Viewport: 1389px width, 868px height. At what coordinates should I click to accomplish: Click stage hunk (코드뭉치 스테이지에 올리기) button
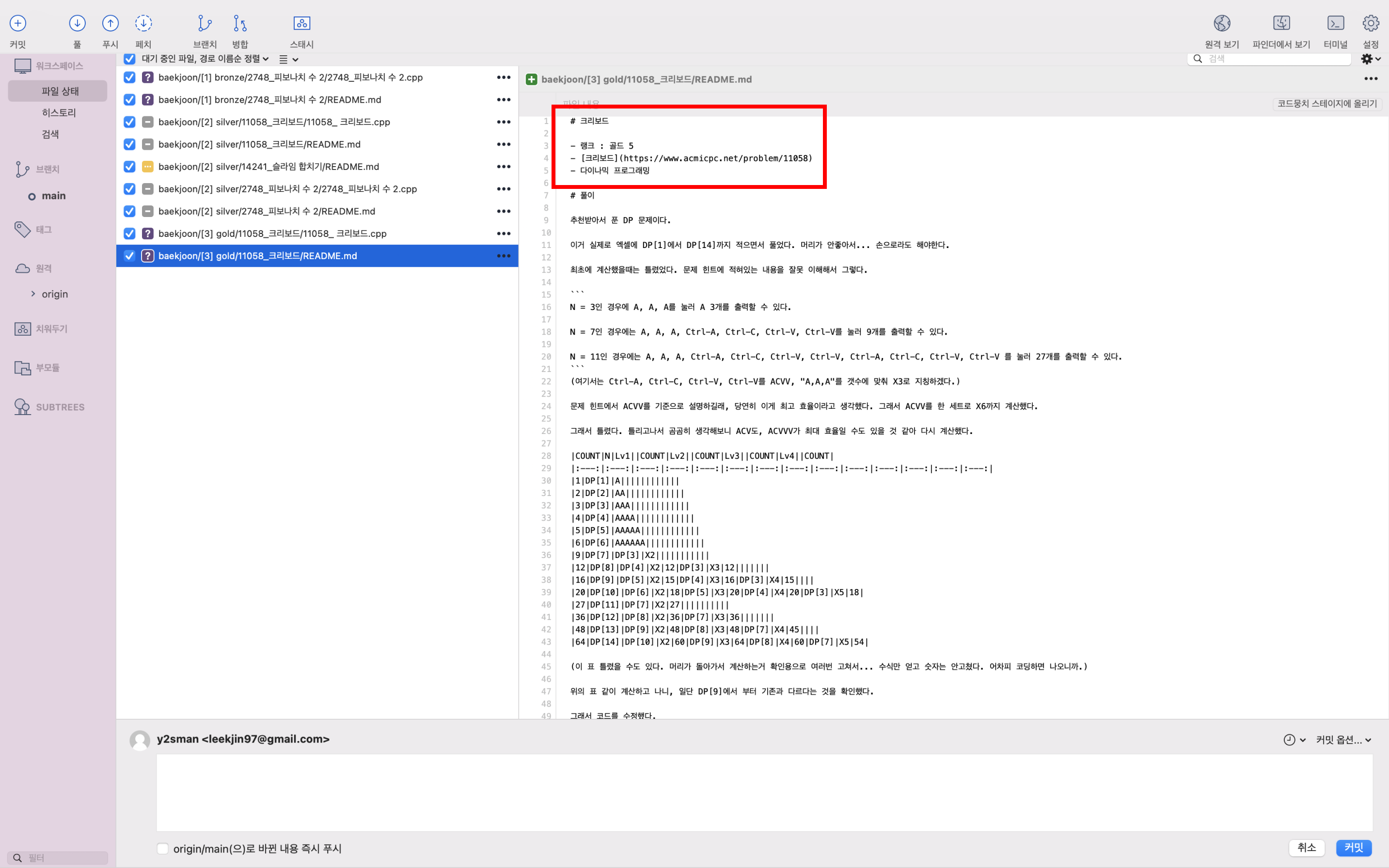point(1327,104)
